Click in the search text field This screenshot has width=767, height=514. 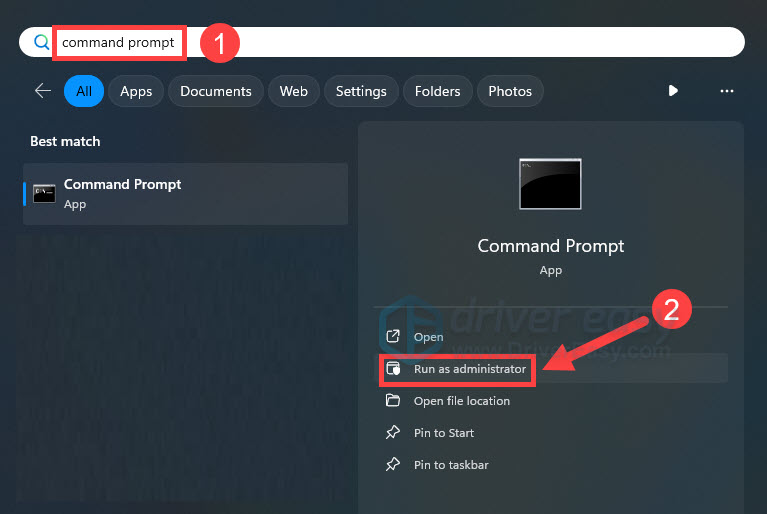[450, 42]
